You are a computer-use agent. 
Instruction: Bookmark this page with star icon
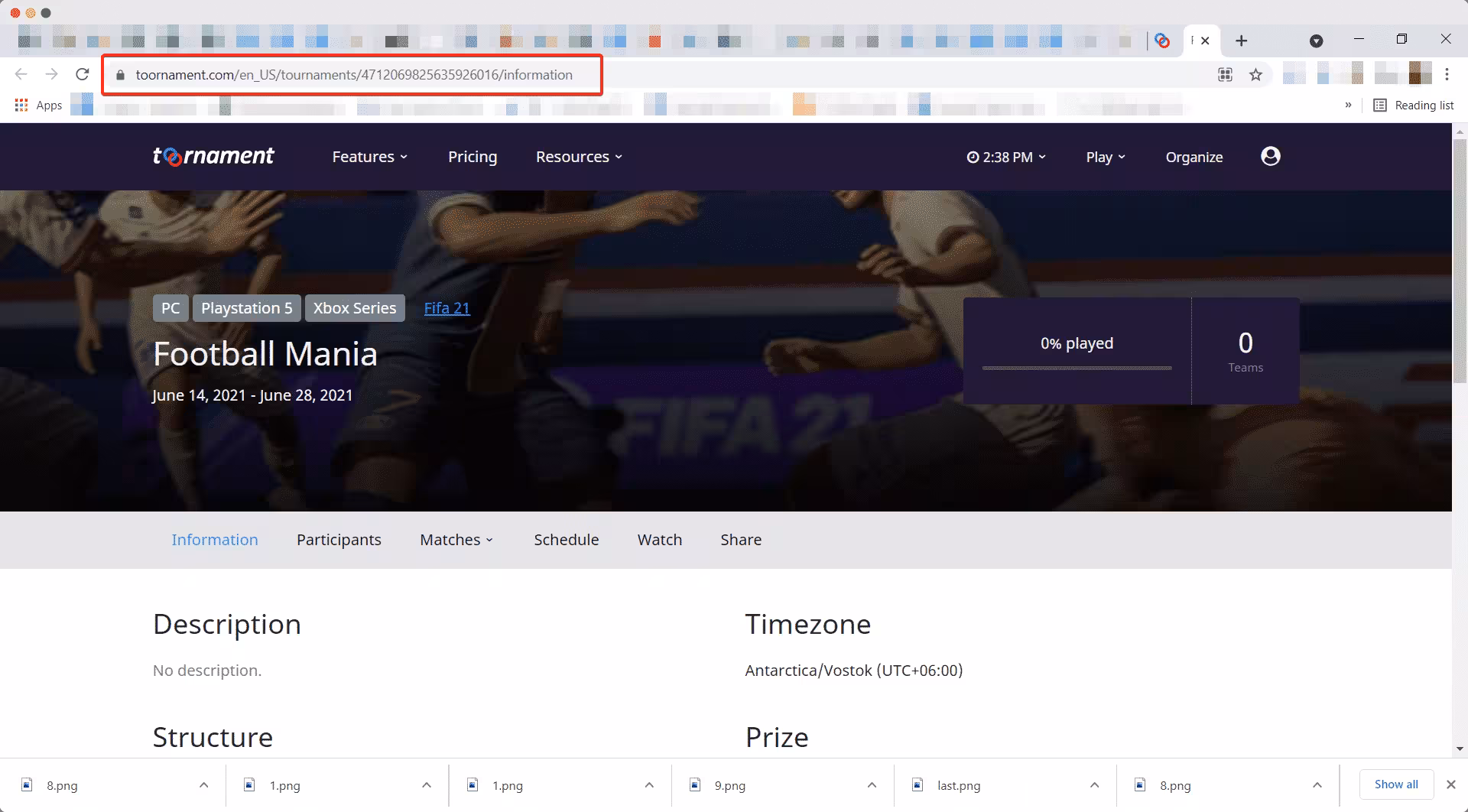[x=1255, y=75]
